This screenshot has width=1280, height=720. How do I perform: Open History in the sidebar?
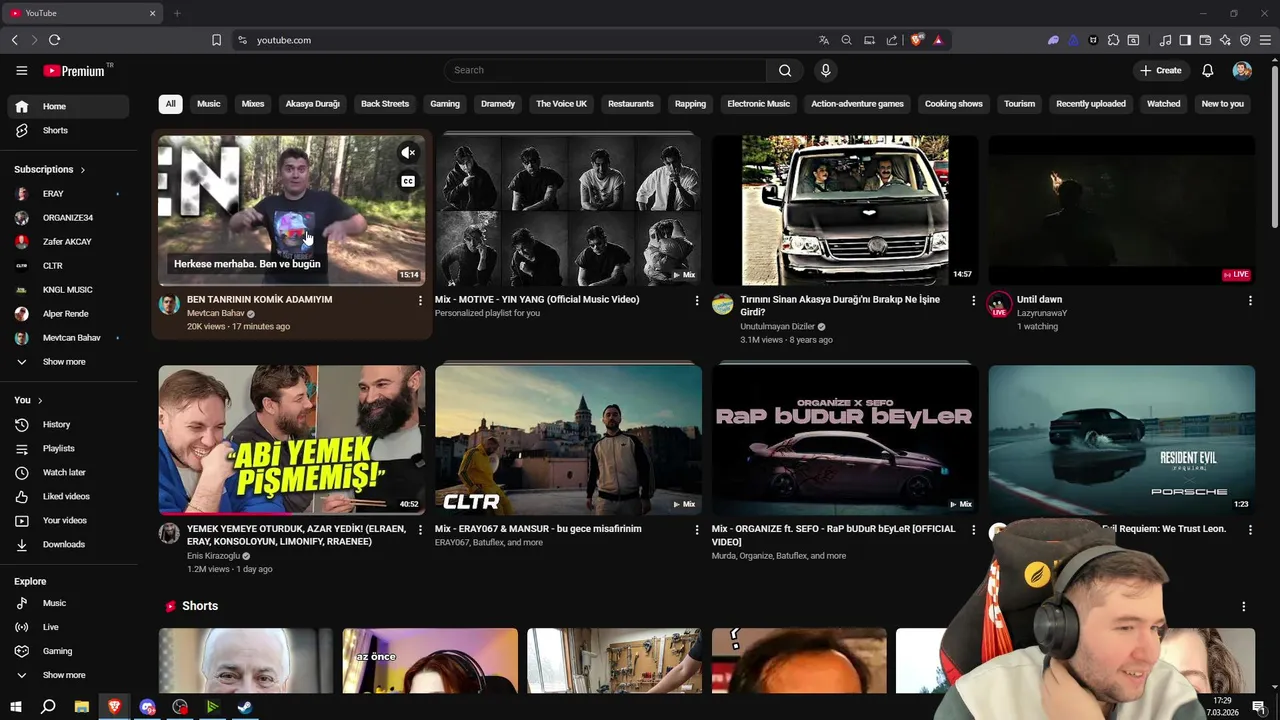(x=68, y=424)
